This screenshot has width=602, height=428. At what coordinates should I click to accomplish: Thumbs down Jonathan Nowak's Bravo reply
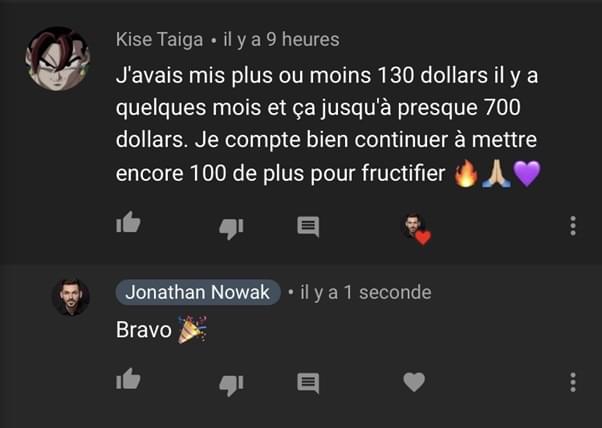pyautogui.click(x=231, y=385)
